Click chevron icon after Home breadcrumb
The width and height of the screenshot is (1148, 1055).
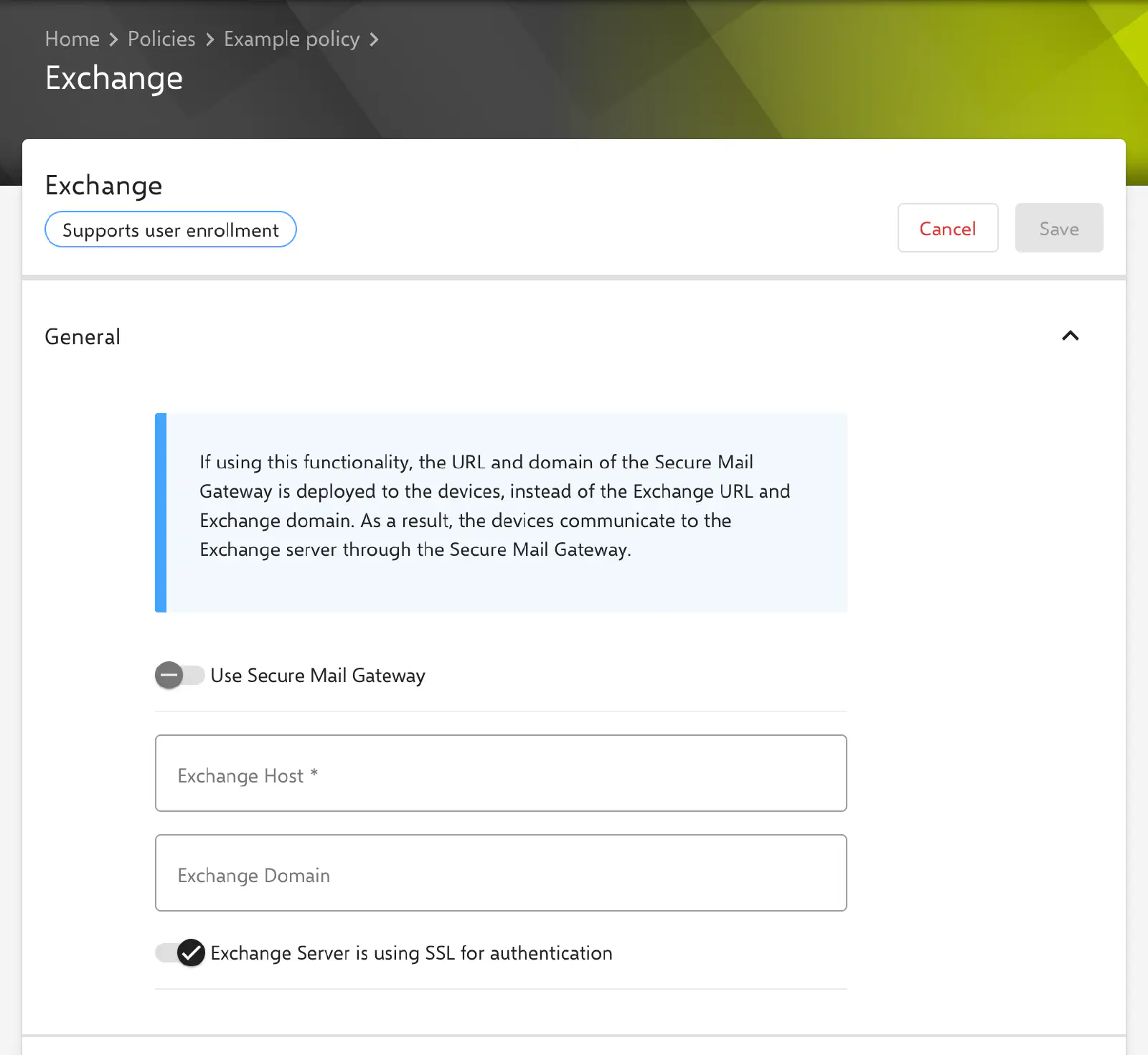(113, 39)
